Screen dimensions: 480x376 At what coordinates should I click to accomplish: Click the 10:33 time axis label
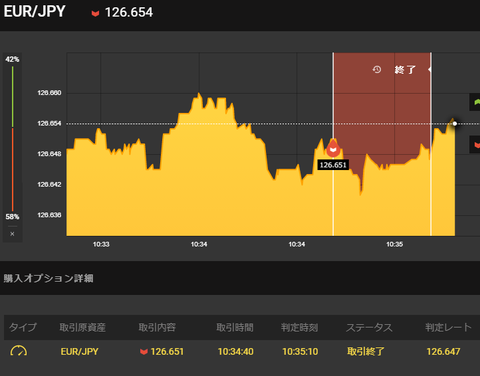click(x=101, y=244)
